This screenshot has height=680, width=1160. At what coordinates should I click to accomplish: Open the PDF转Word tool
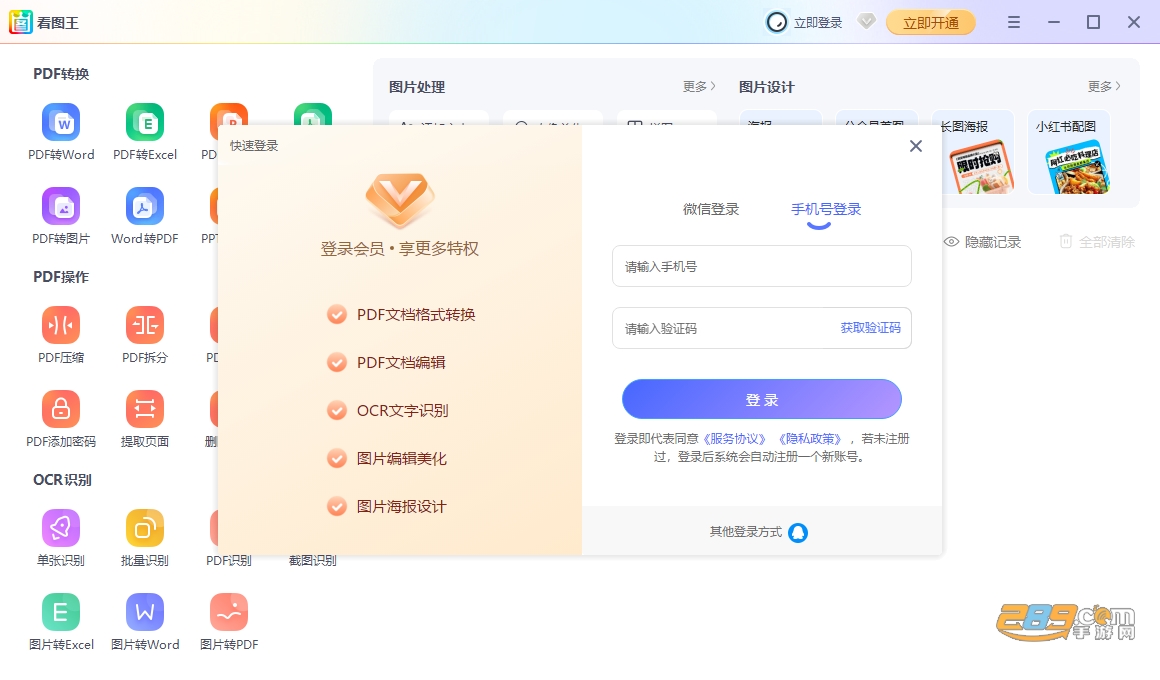point(61,132)
